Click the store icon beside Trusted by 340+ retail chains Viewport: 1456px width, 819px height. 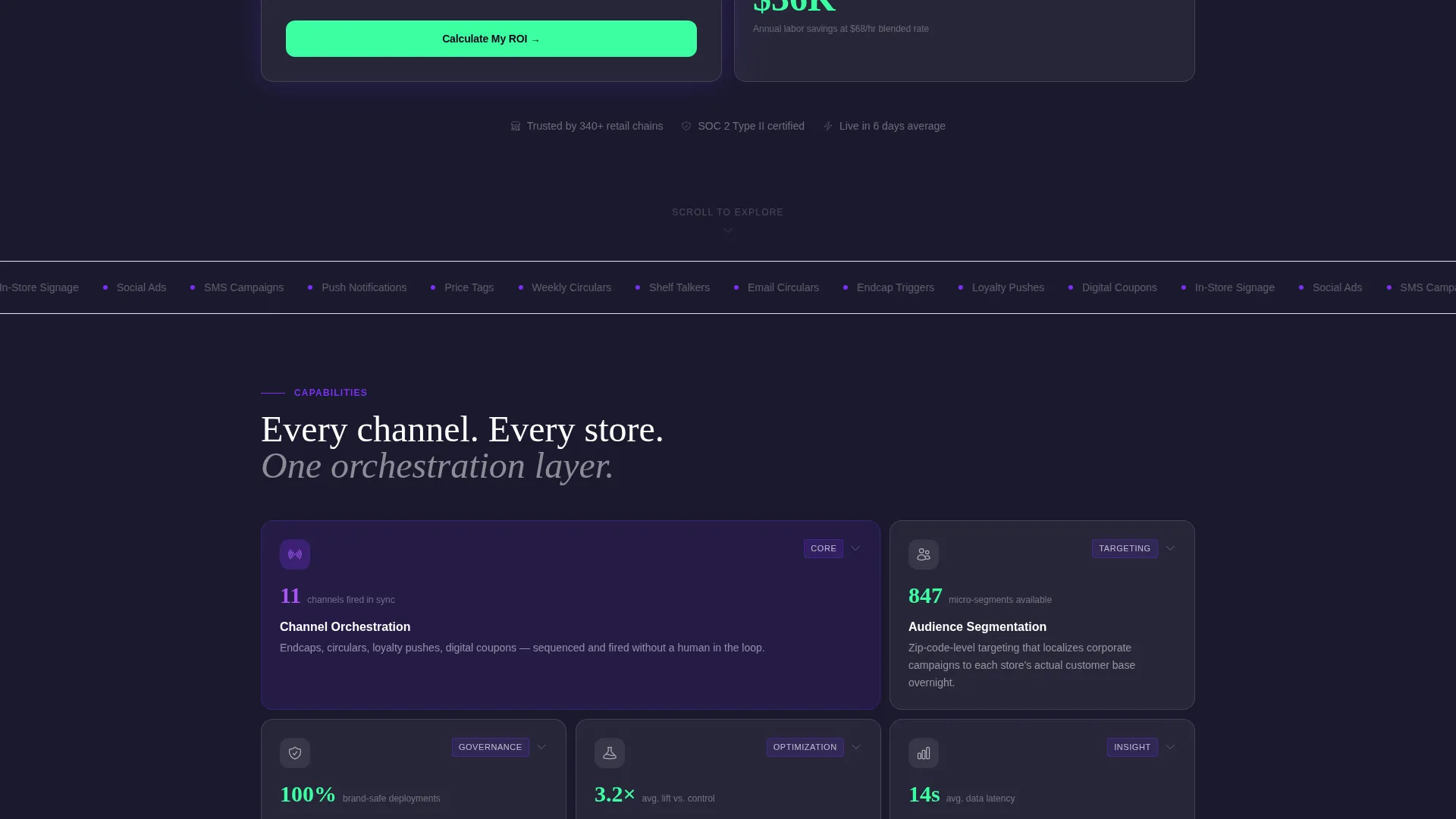coord(516,126)
